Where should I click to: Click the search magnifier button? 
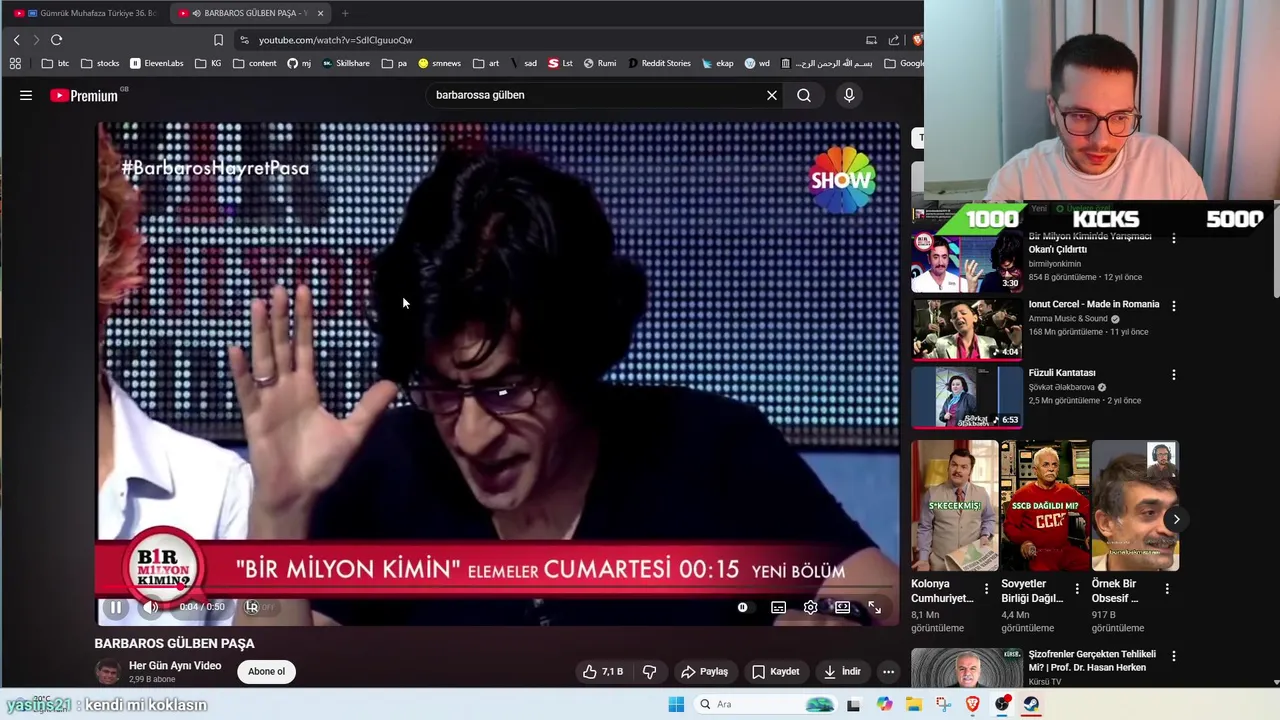[x=804, y=95]
